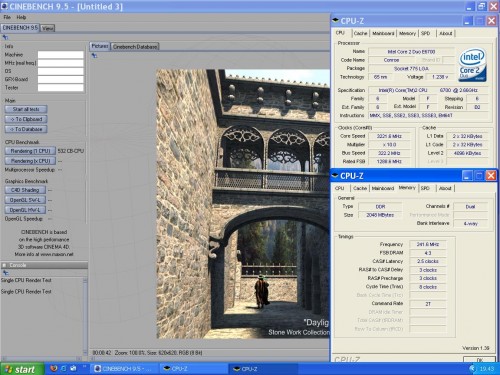This screenshot has height=375, width=500.
Task: Open Mainboard tab in lower CPU-Z window
Action: coord(383,188)
